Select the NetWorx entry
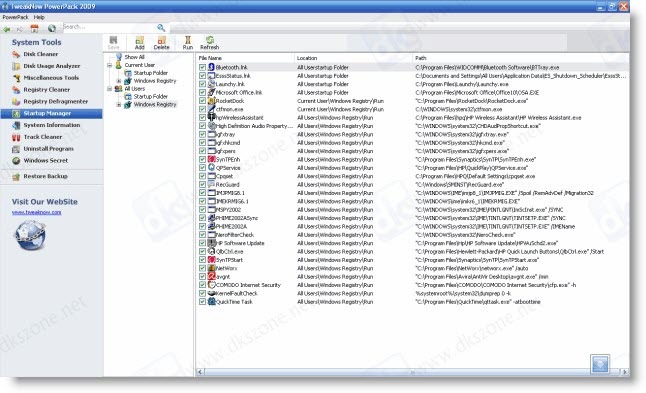646x393 pixels. tap(226, 268)
